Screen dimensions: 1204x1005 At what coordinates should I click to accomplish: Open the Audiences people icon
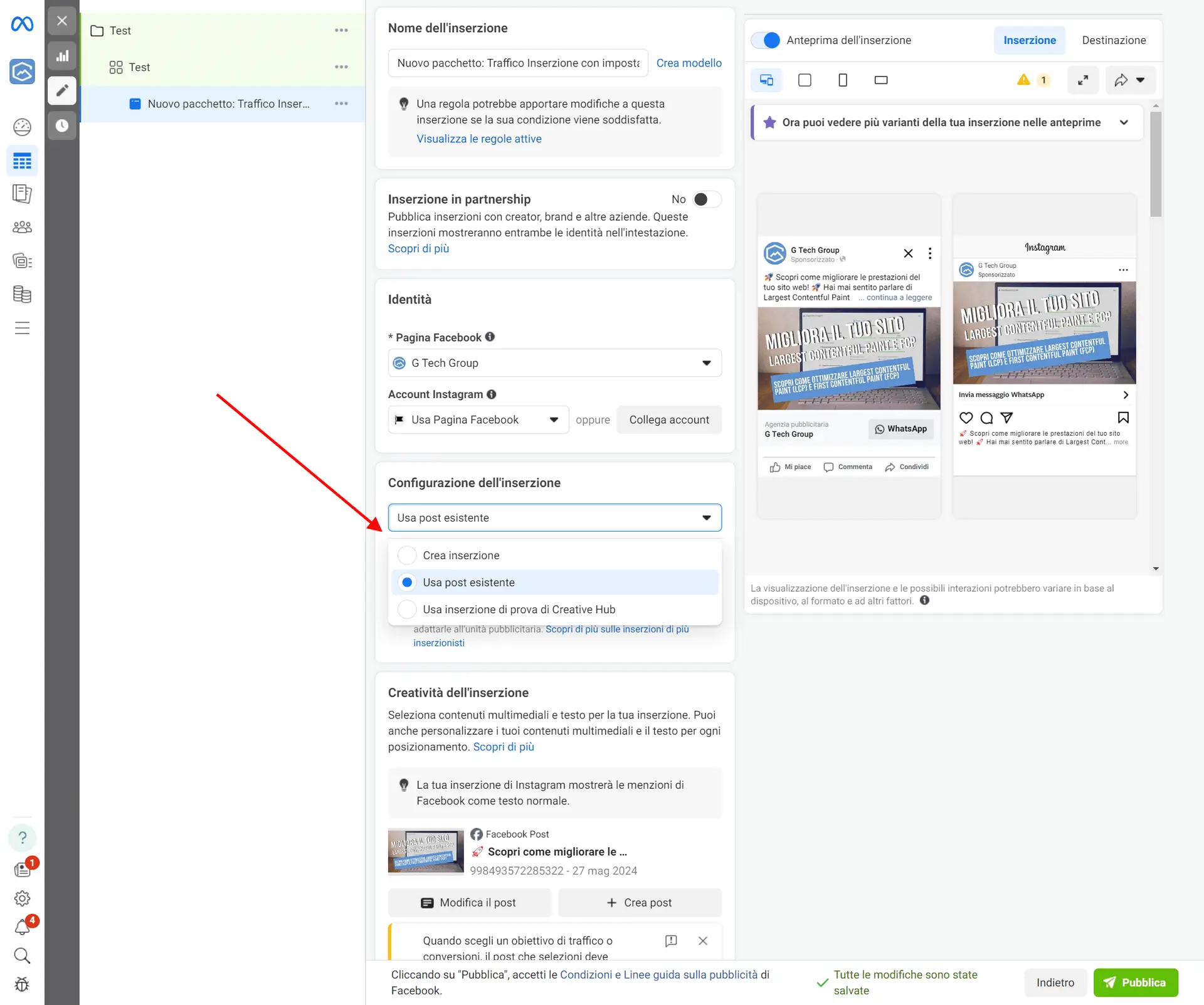[x=23, y=227]
